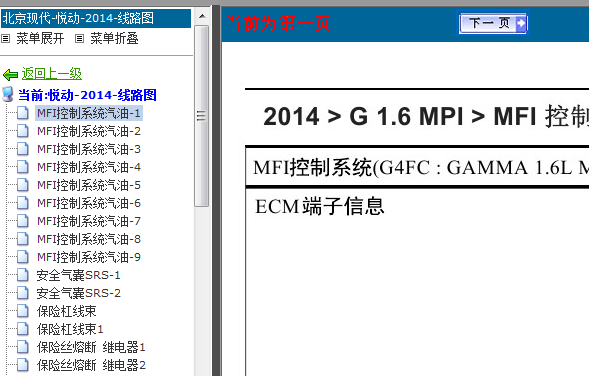Viewport: 589px width, 376px height.
Task: Click the 北京现代-悦动-2014-线路图 title bar
Action: tap(96, 18)
